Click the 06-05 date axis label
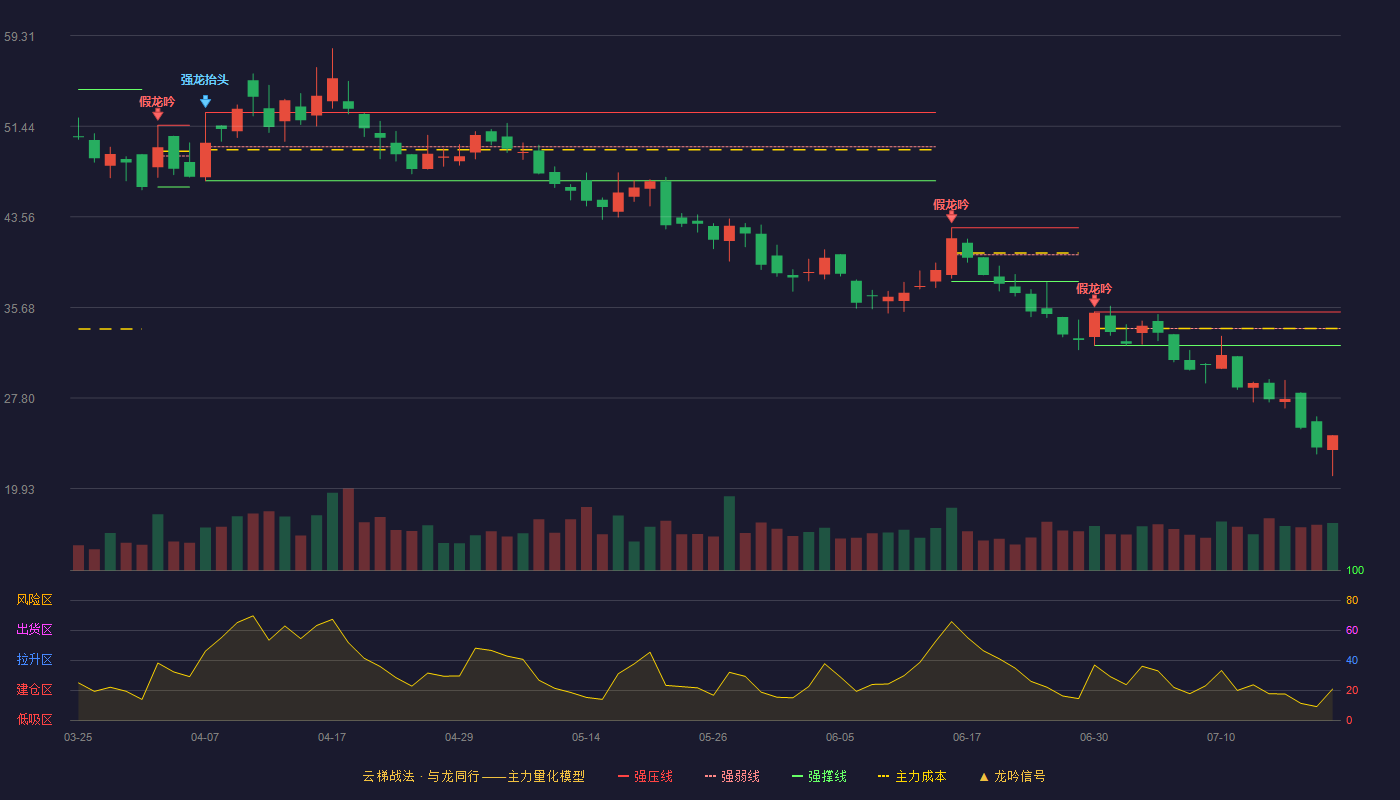The height and width of the screenshot is (800, 1400). point(840,737)
